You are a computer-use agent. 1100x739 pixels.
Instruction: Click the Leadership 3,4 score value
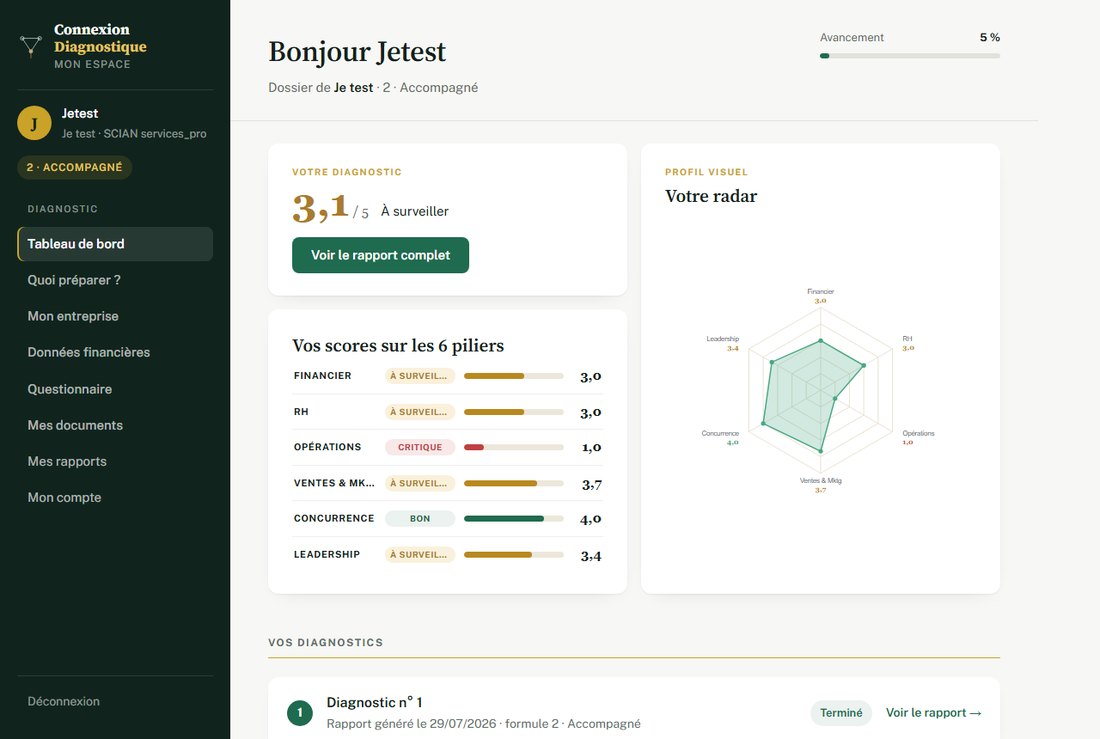pos(591,556)
